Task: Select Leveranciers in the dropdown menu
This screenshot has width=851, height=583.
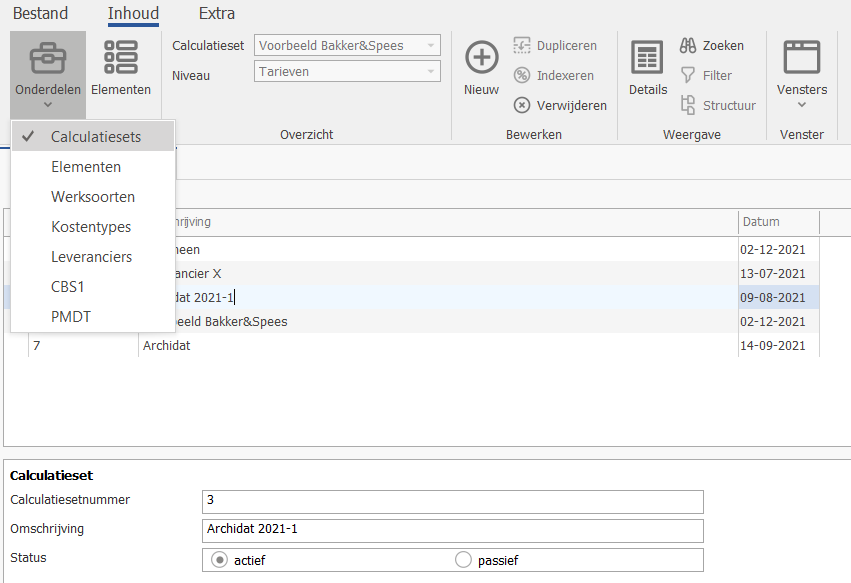Action: [x=93, y=257]
